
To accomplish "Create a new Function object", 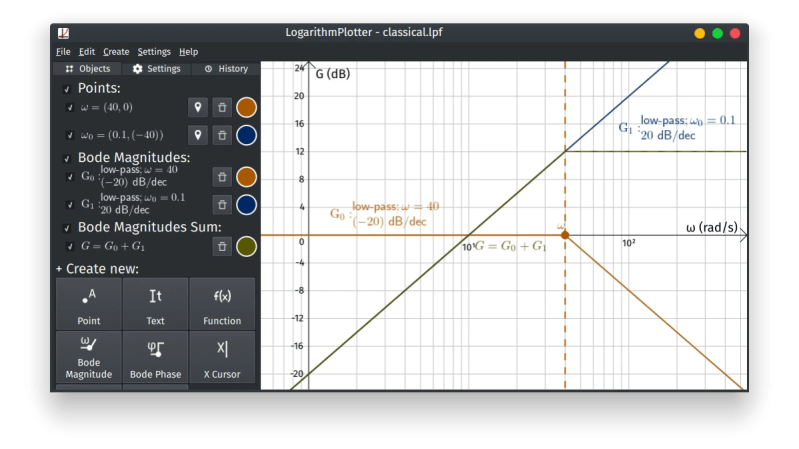I will point(222,304).
